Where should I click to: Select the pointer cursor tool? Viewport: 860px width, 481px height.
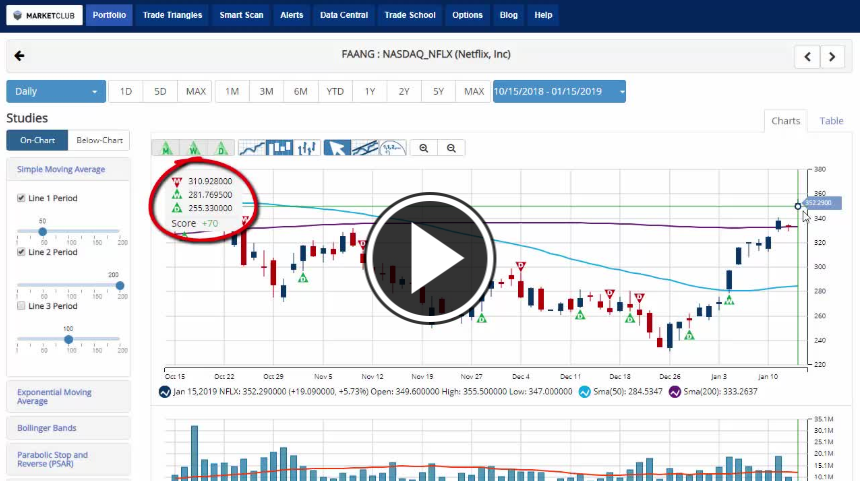coord(337,148)
